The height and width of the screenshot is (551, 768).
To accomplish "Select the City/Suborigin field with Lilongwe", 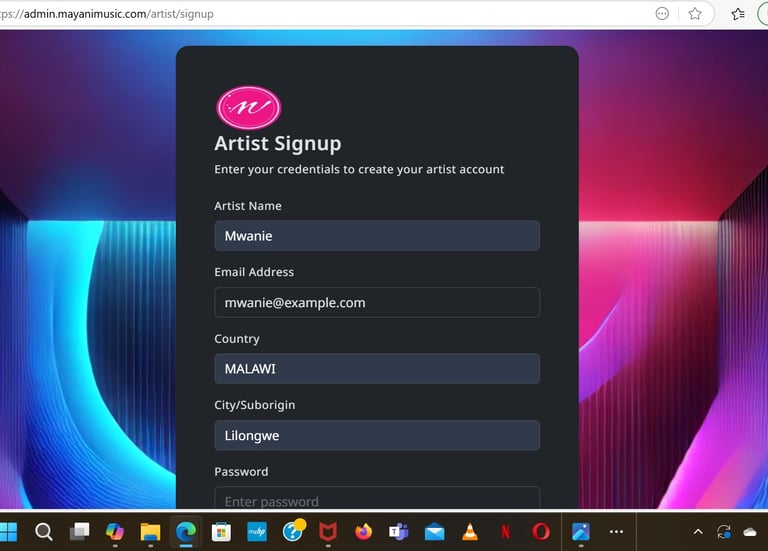I will point(377,435).
